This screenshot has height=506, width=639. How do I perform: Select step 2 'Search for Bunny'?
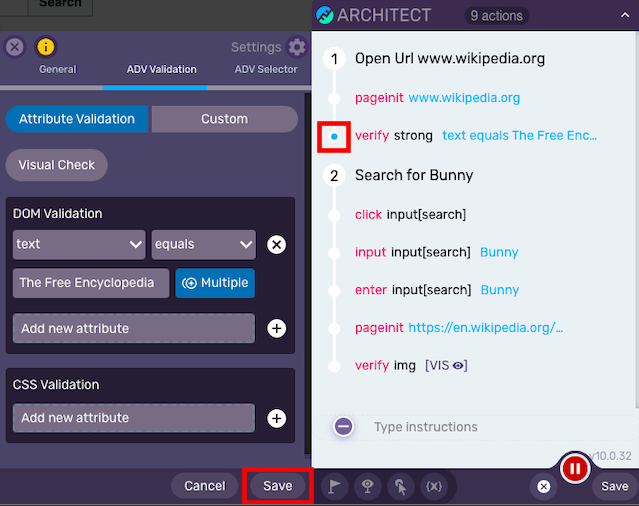[x=414, y=175]
